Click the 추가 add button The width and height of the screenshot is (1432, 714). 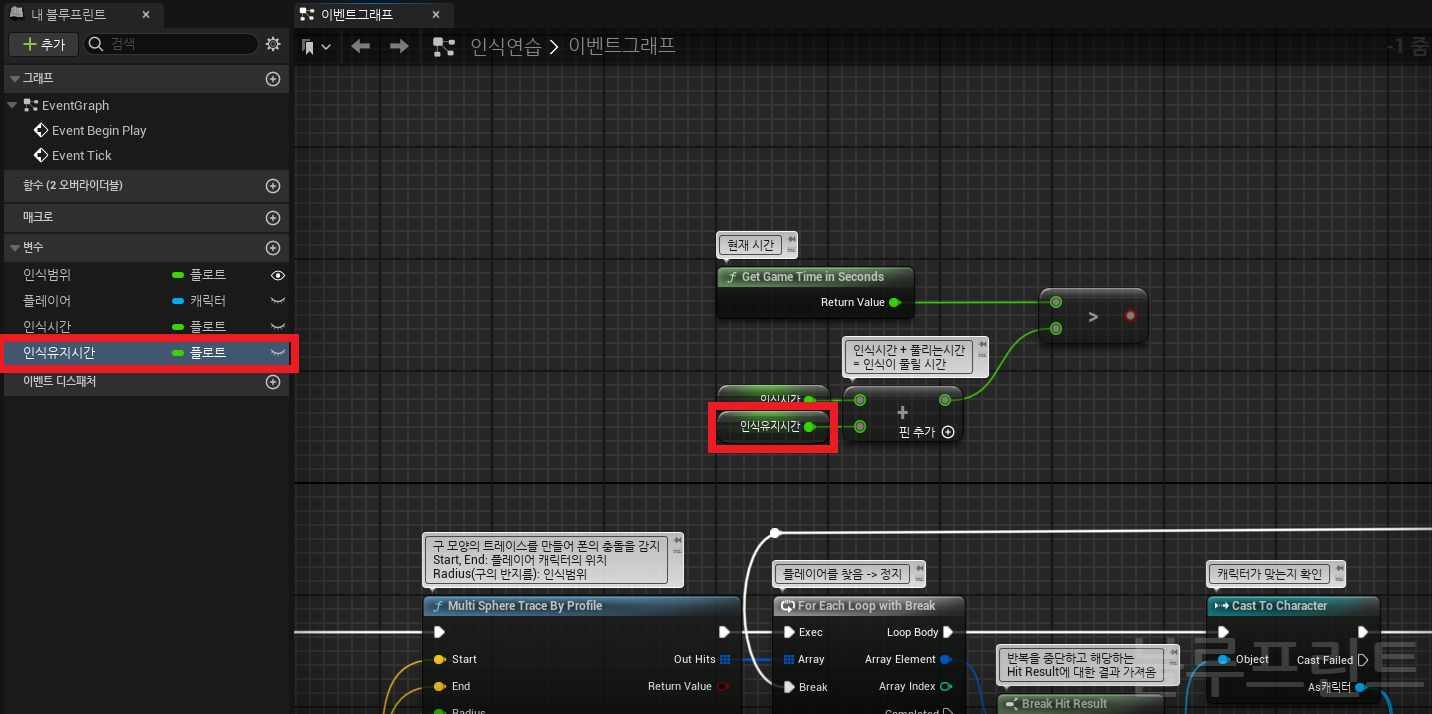pos(44,44)
